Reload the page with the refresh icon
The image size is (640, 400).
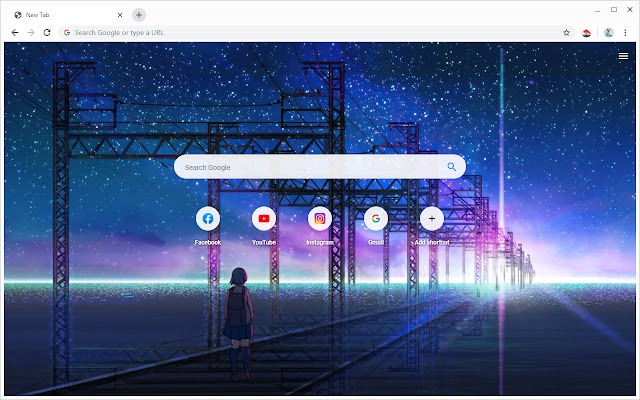click(47, 33)
